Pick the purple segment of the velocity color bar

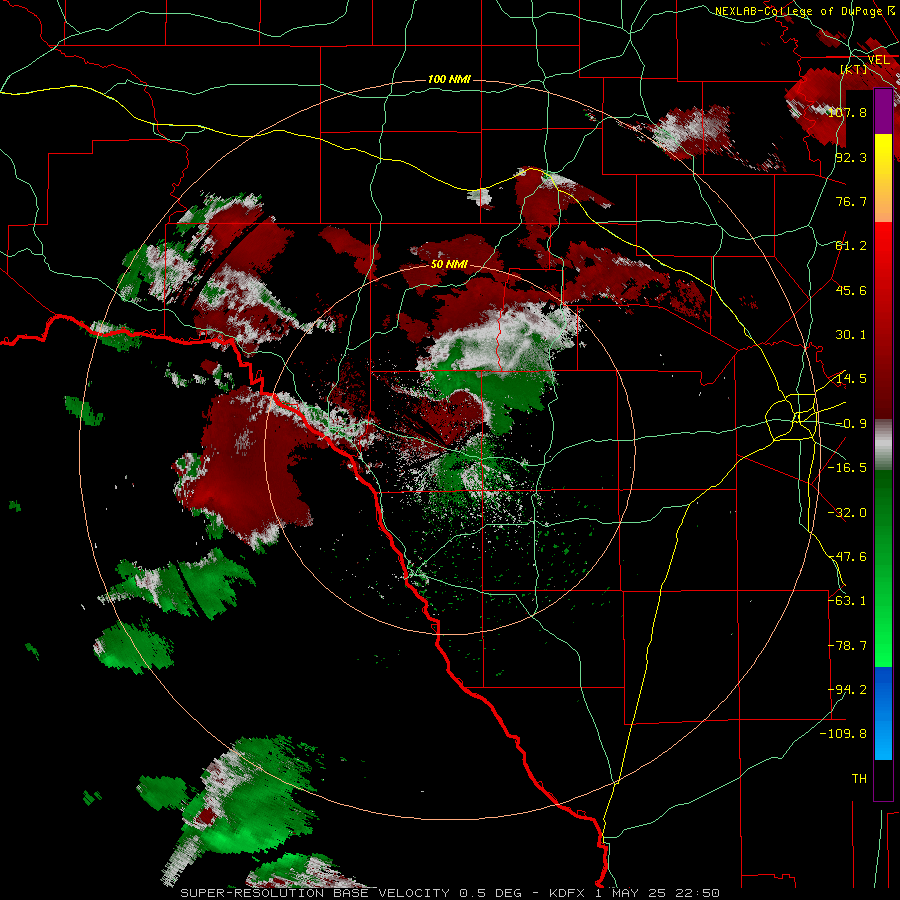click(x=883, y=112)
